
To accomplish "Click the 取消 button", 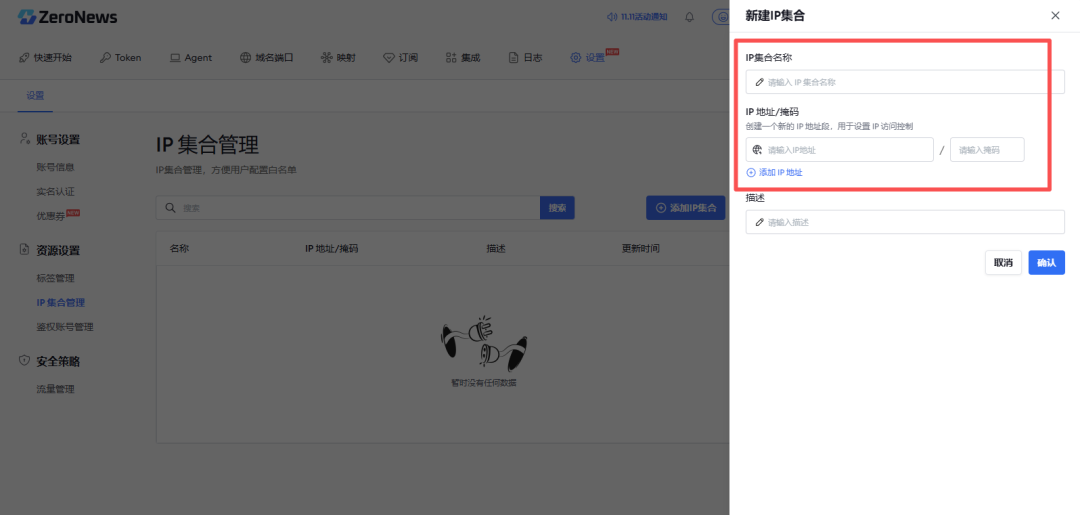I will point(1004,262).
